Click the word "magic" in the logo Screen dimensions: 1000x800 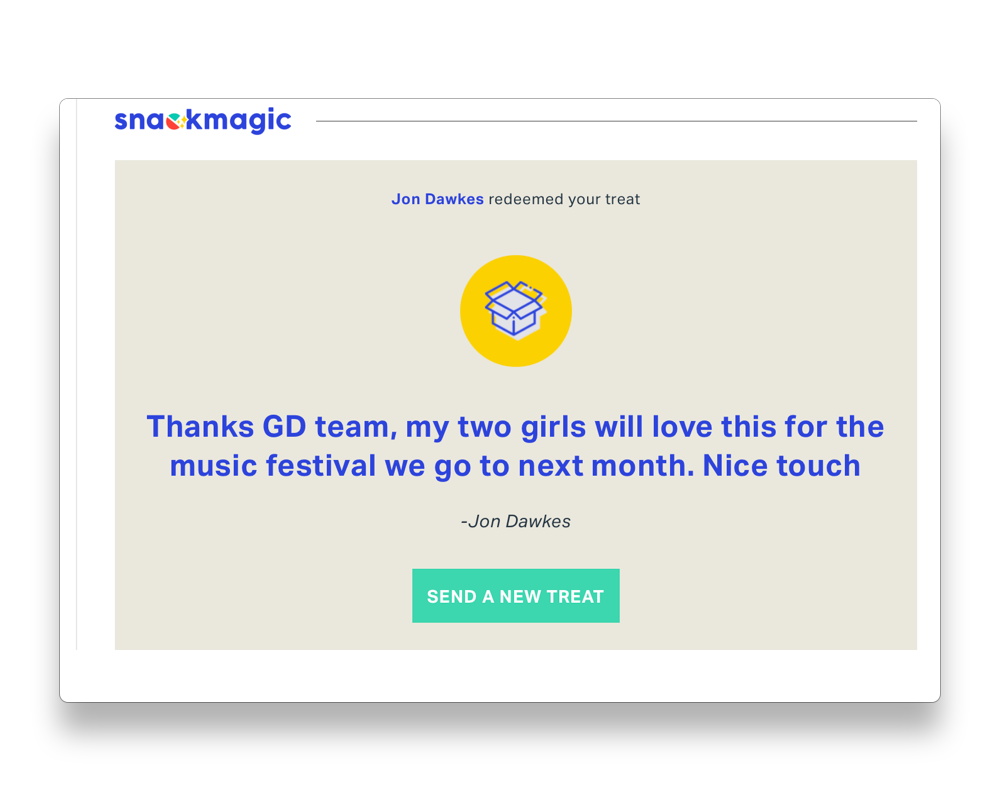(246, 121)
